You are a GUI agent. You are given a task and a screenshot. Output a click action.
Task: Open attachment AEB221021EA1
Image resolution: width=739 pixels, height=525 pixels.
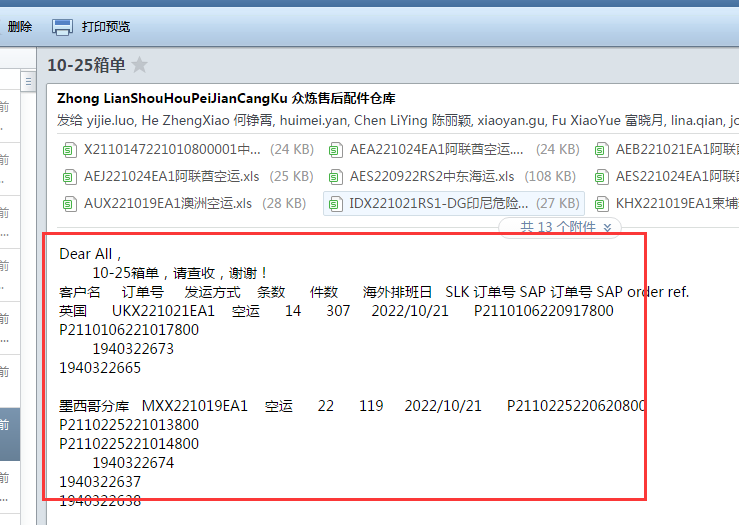pos(677,149)
